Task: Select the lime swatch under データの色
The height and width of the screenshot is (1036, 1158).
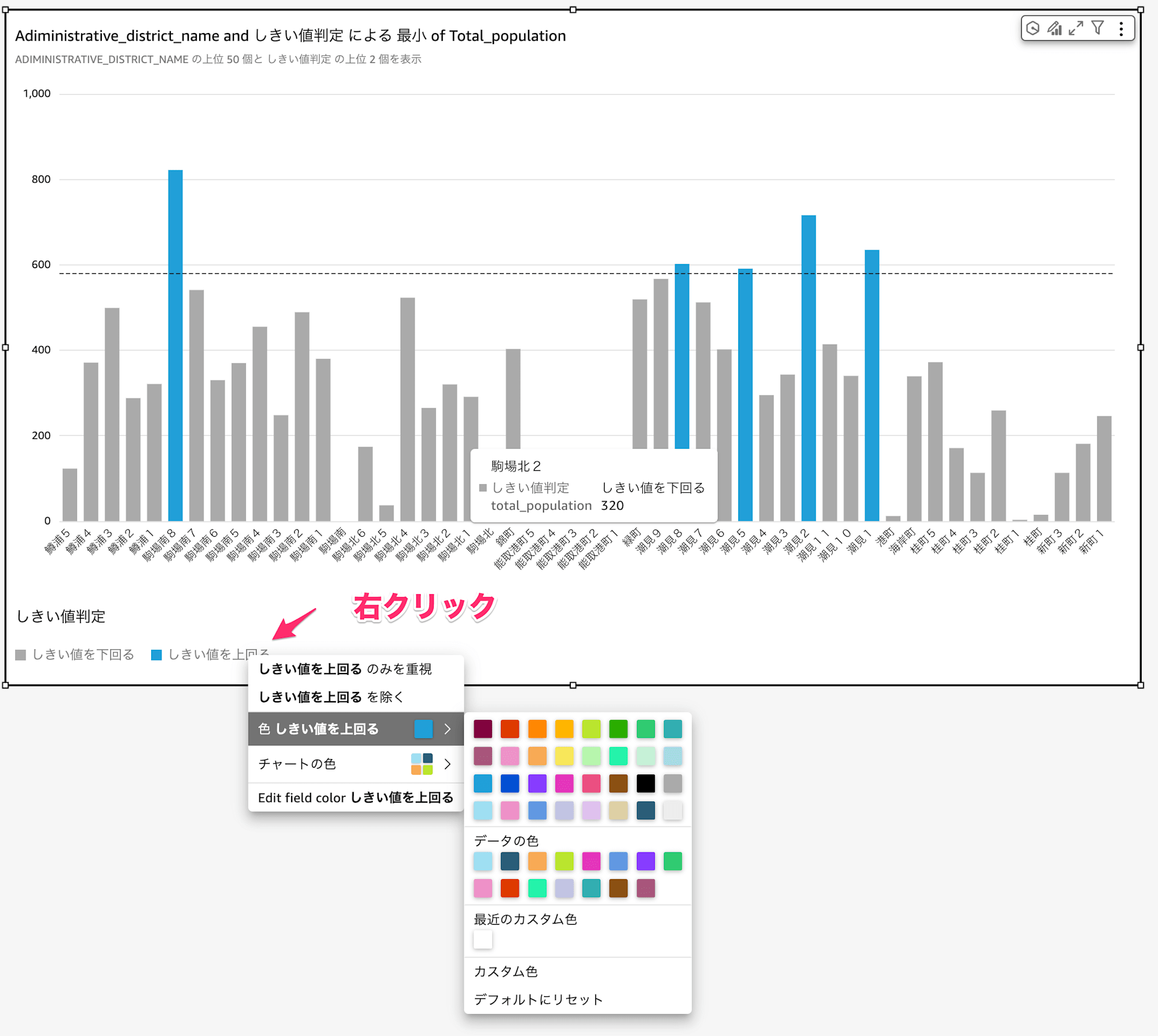Action: (x=564, y=861)
